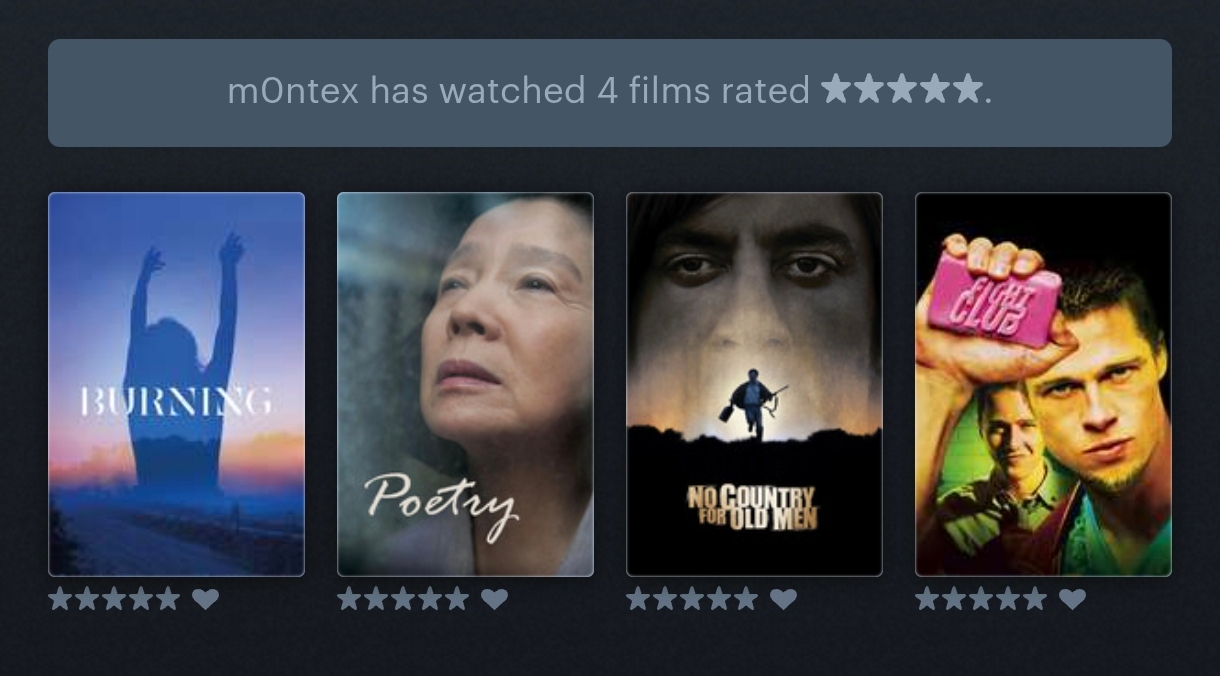Click the star rating under Poetry
Image resolution: width=1220 pixels, height=676 pixels.
(x=403, y=599)
